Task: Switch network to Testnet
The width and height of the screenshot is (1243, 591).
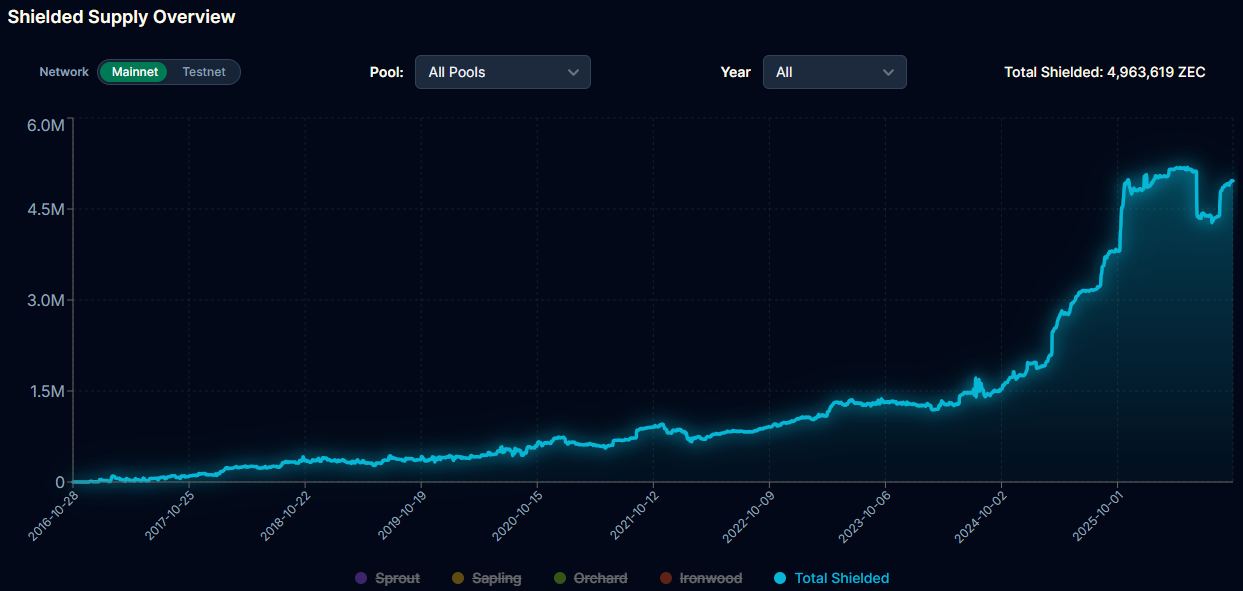Action: [204, 72]
